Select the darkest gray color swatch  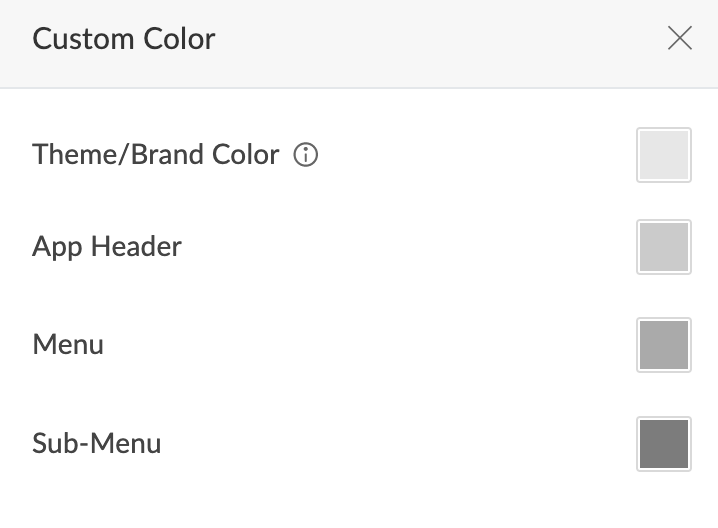tap(663, 443)
